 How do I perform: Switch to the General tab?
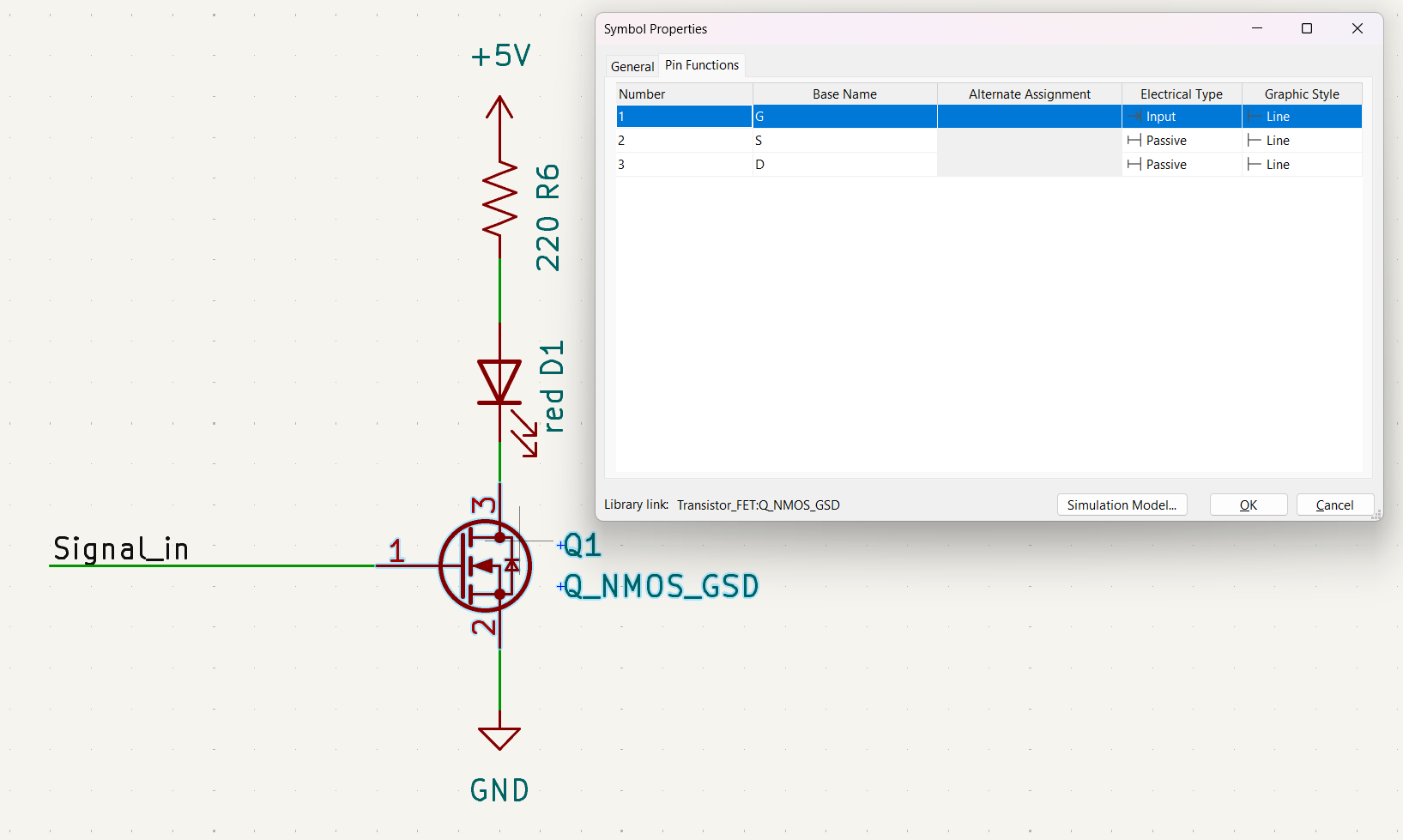click(x=632, y=66)
